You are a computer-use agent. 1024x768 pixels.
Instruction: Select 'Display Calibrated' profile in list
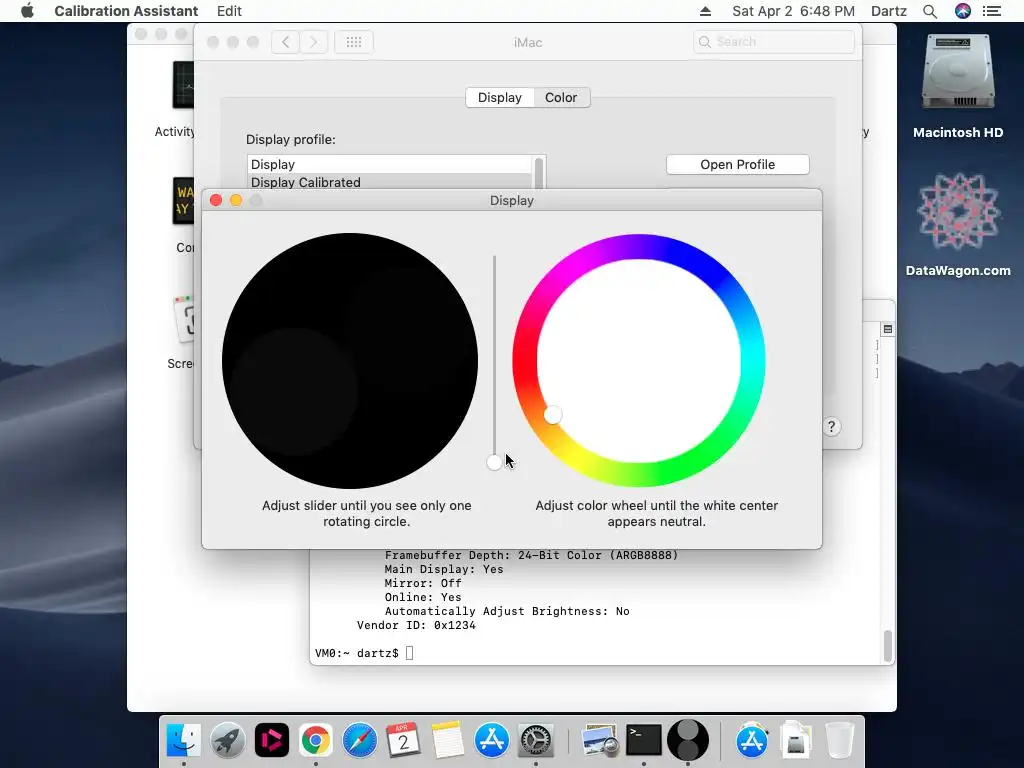click(391, 182)
